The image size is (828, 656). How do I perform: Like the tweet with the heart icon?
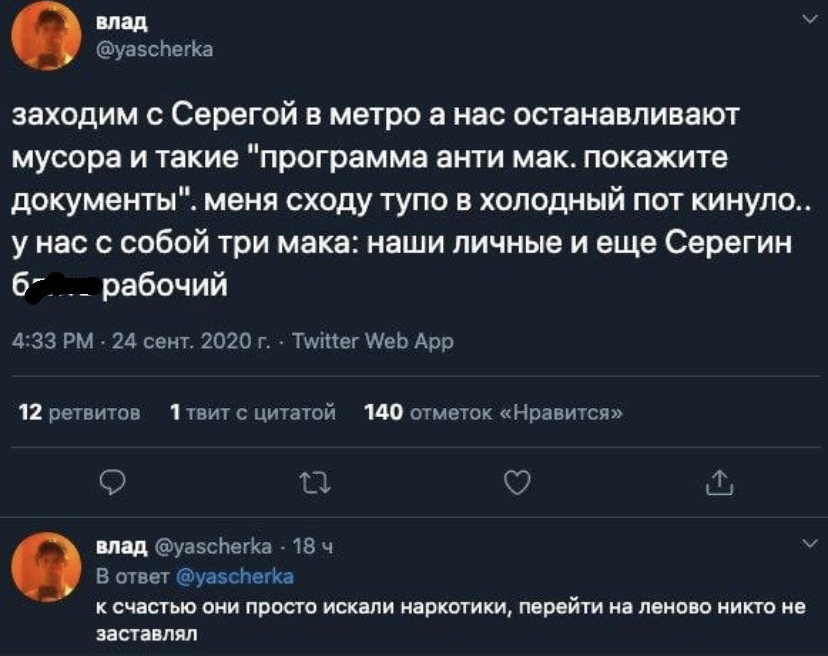[x=516, y=484]
